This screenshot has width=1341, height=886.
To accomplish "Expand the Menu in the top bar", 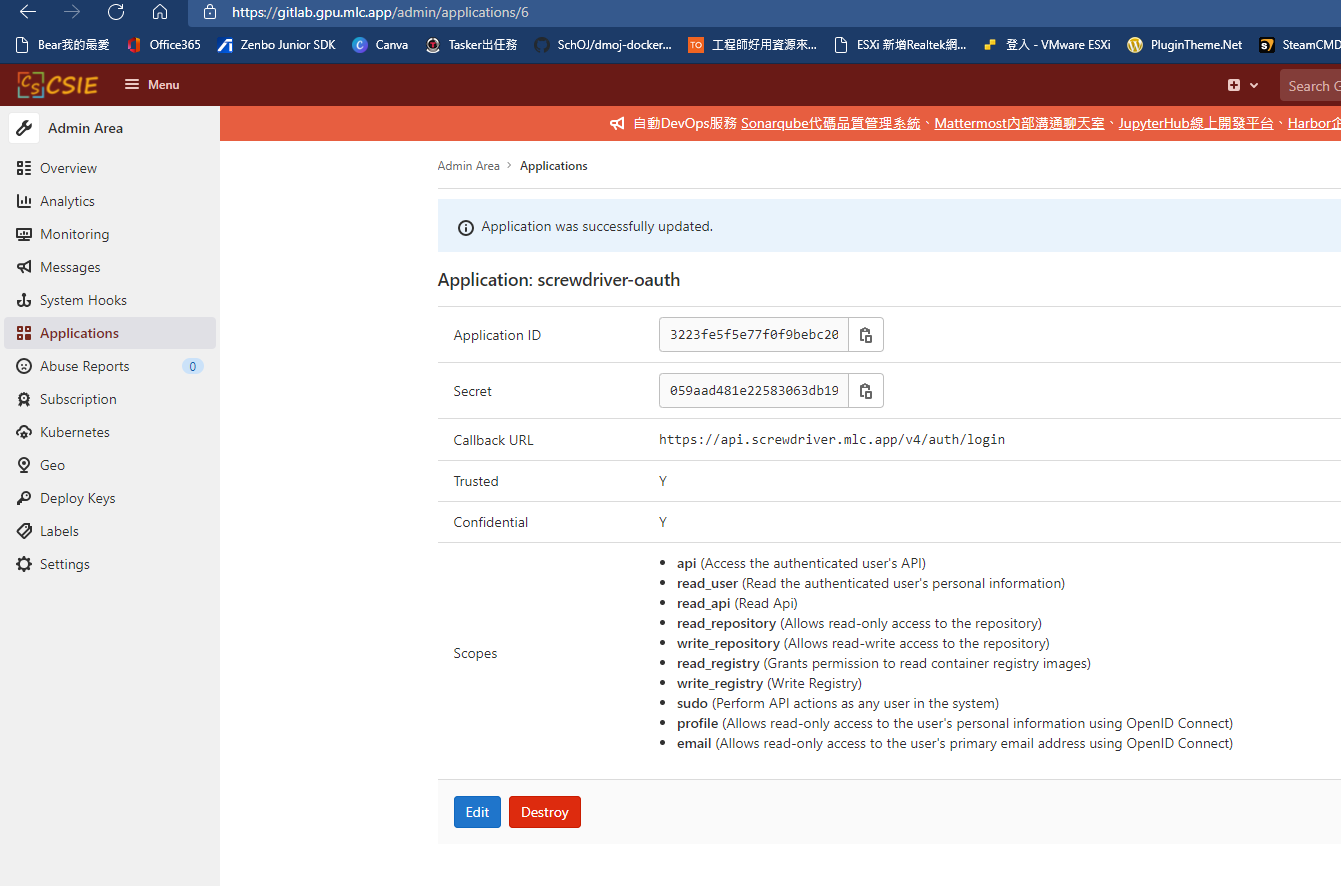I will 150,85.
